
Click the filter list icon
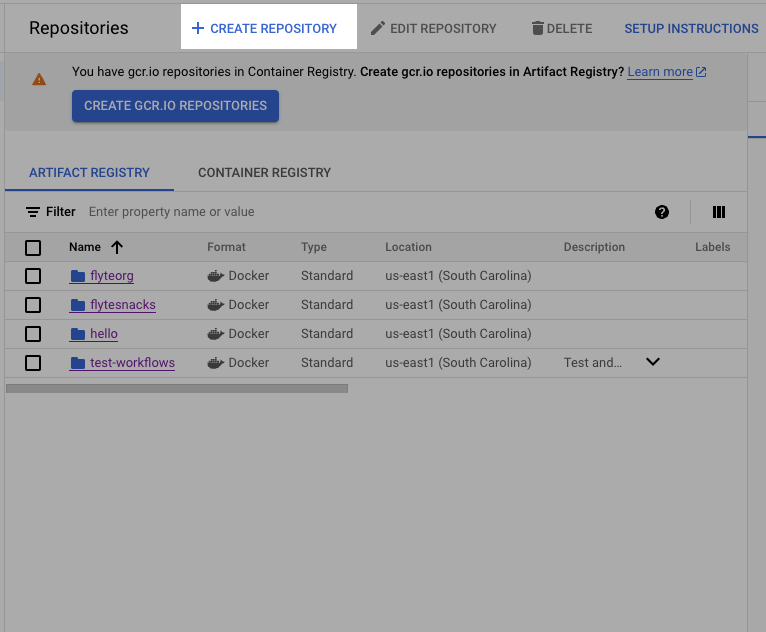[x=33, y=212]
